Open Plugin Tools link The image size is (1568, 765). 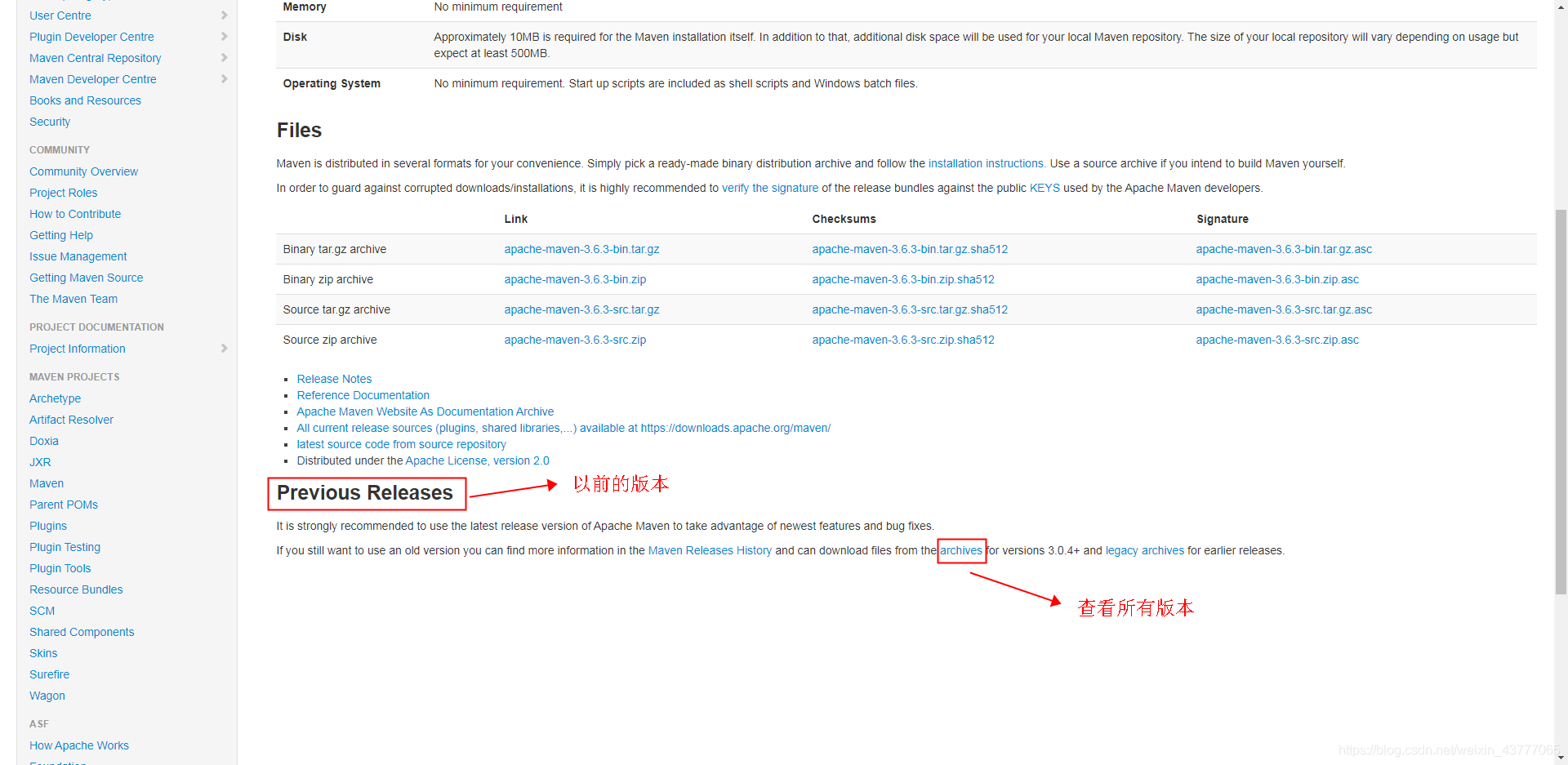pos(60,568)
